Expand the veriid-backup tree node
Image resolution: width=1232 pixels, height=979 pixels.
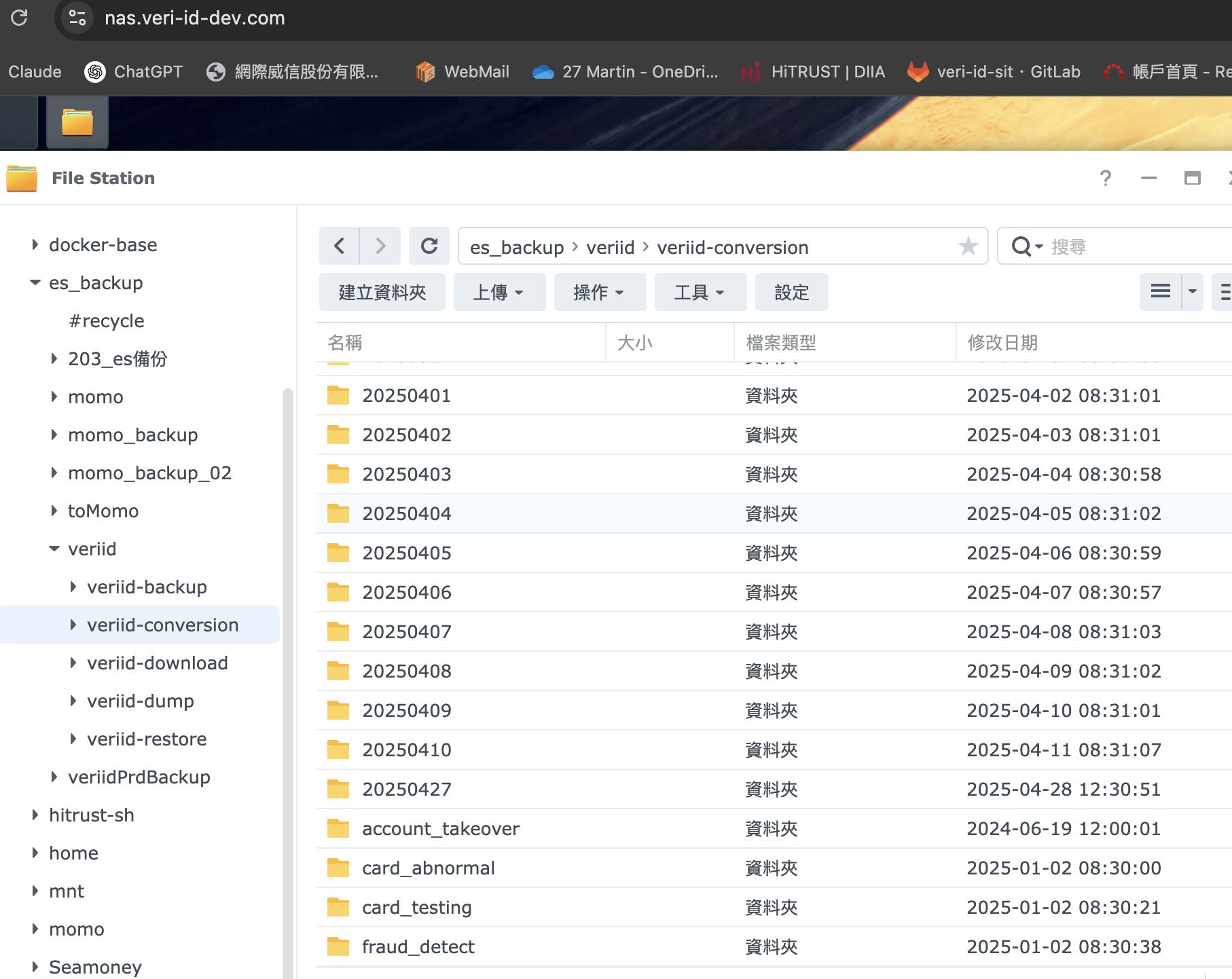(73, 587)
